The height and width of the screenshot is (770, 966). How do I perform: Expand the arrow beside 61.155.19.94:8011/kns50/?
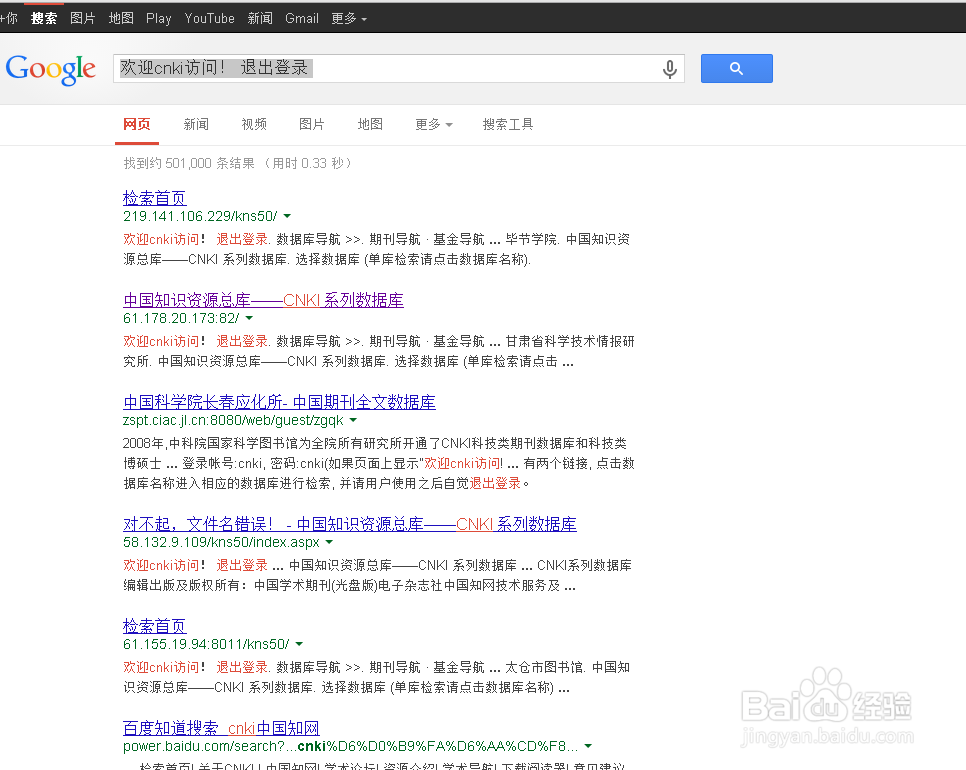point(299,644)
